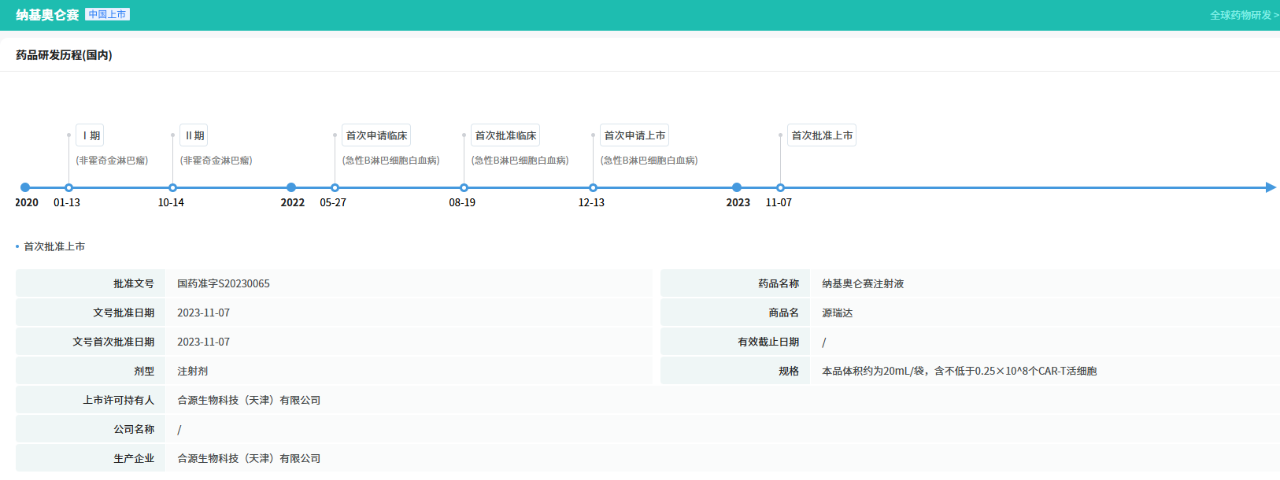
Task: Click the 2022 year dot on timeline
Action: pos(291,187)
